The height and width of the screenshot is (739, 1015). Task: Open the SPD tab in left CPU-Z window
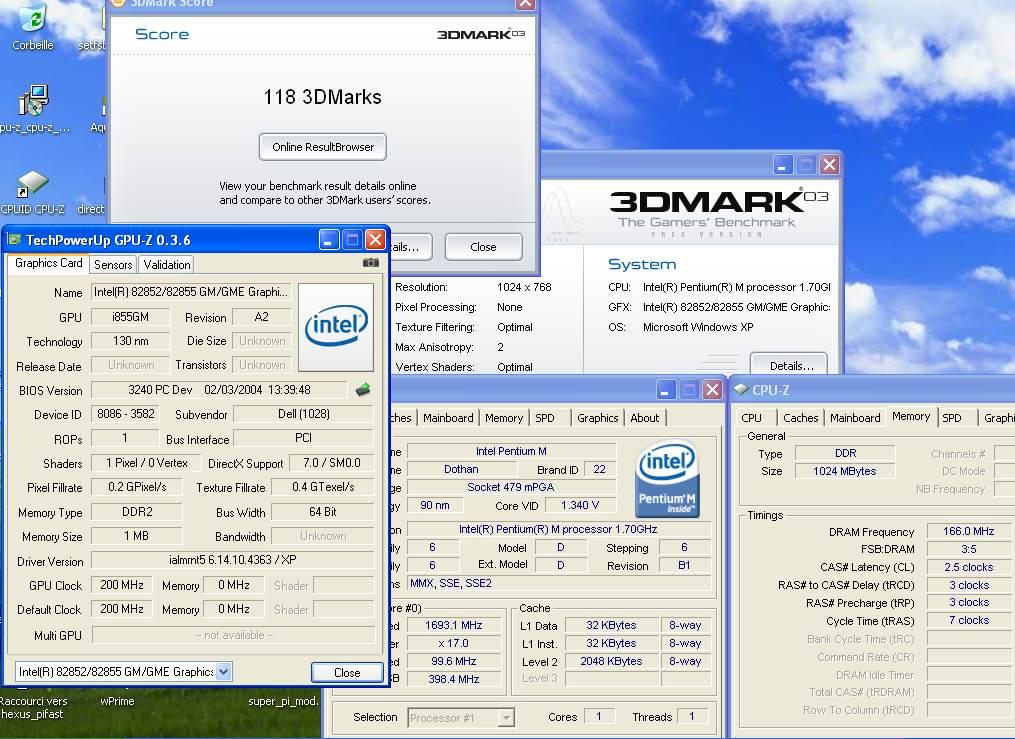(545, 418)
